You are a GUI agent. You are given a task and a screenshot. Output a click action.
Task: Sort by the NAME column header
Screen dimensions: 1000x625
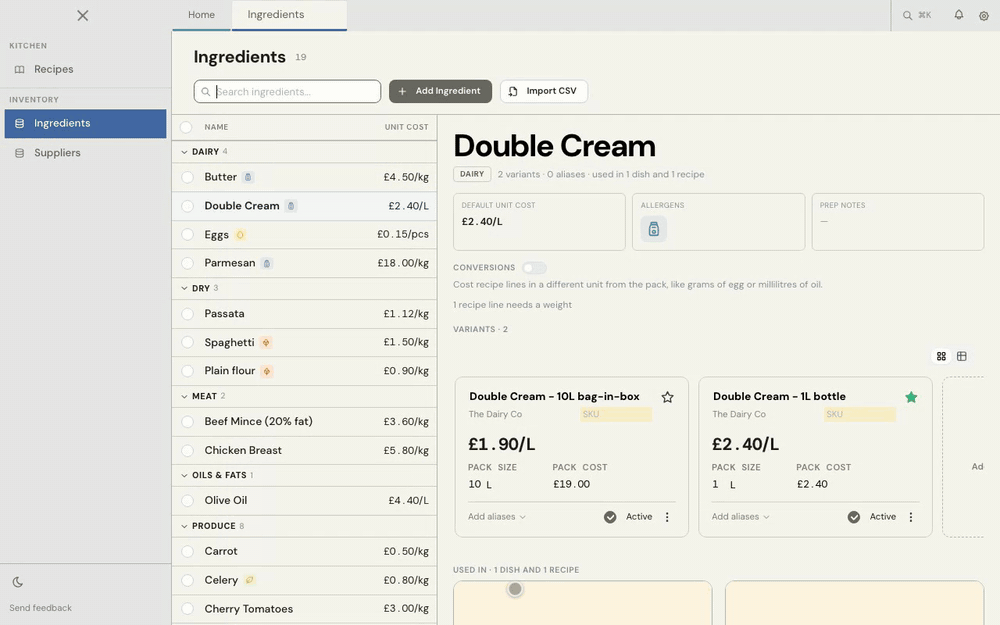click(216, 127)
